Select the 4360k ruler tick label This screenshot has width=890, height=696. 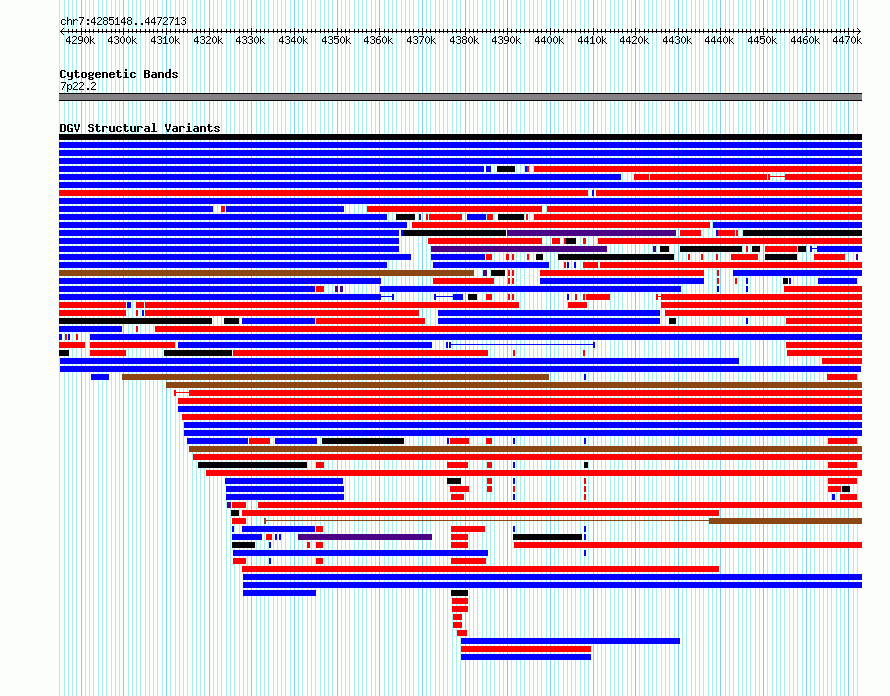click(x=378, y=40)
